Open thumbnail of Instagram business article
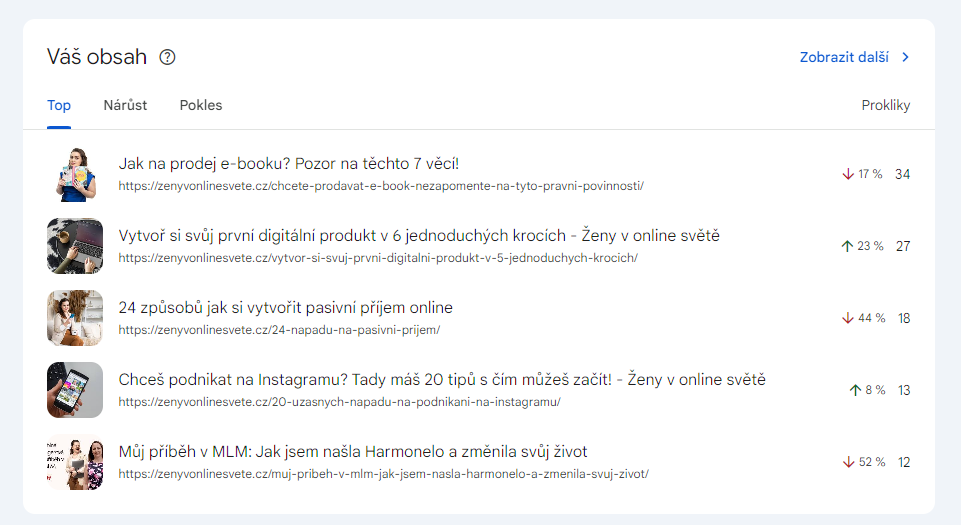 tap(75, 390)
